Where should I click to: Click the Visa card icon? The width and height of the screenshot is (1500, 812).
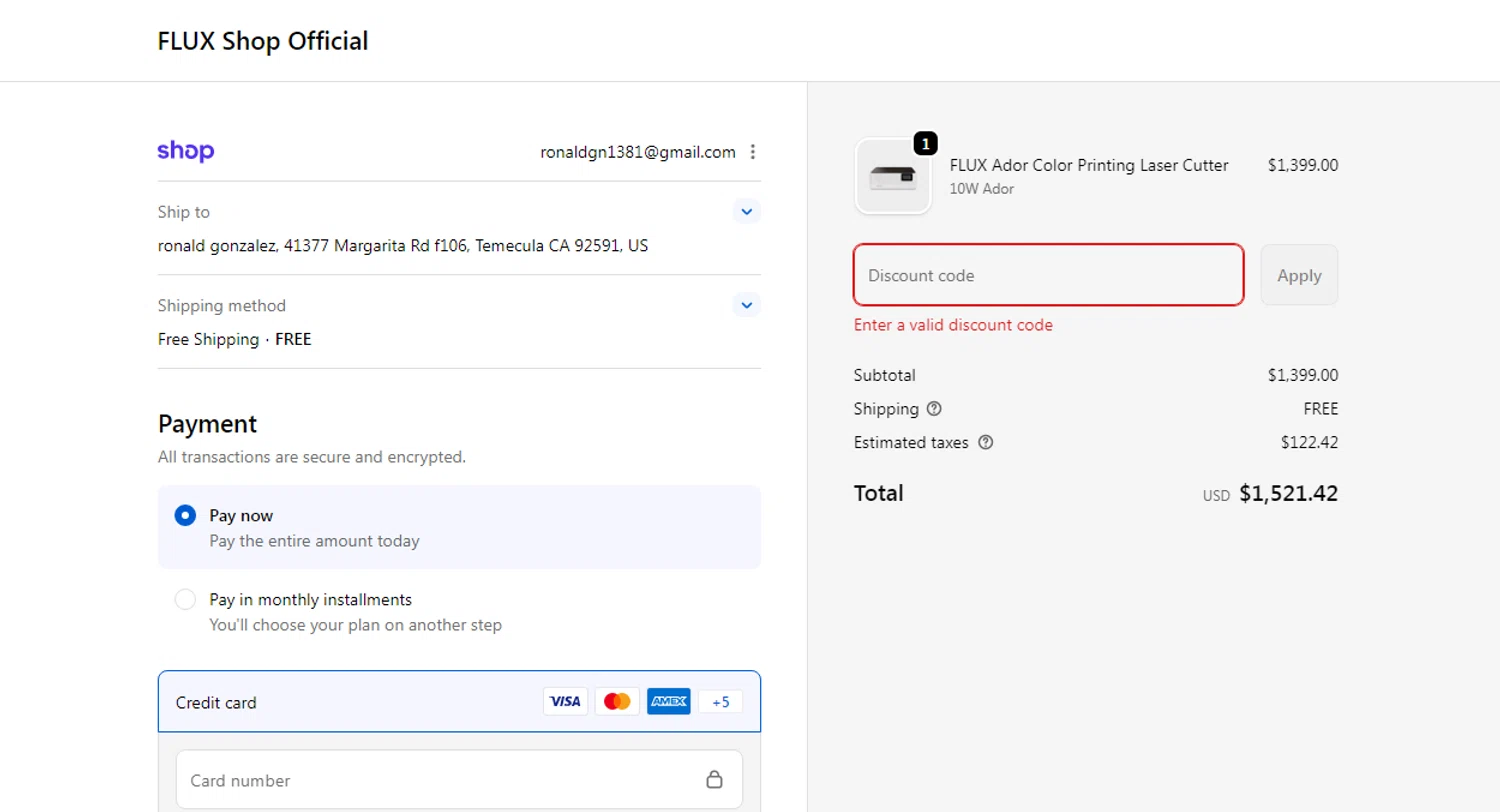[x=565, y=702]
